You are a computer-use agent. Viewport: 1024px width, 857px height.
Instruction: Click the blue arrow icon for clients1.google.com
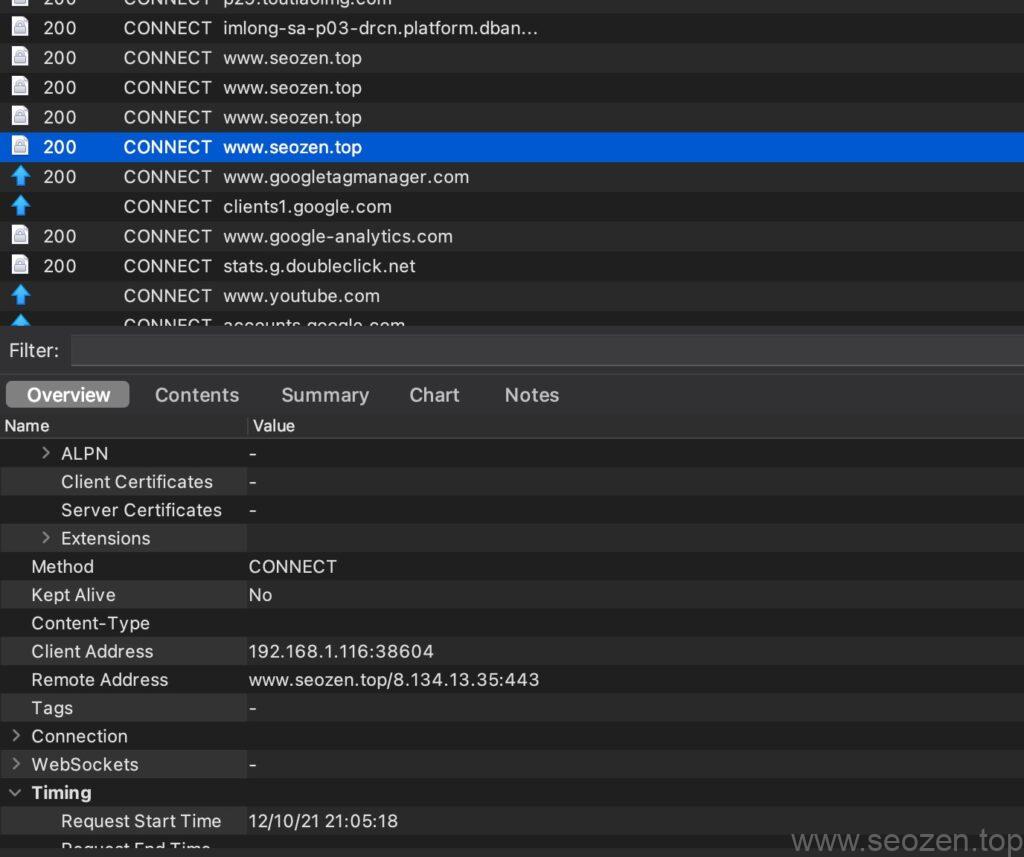tap(20, 206)
